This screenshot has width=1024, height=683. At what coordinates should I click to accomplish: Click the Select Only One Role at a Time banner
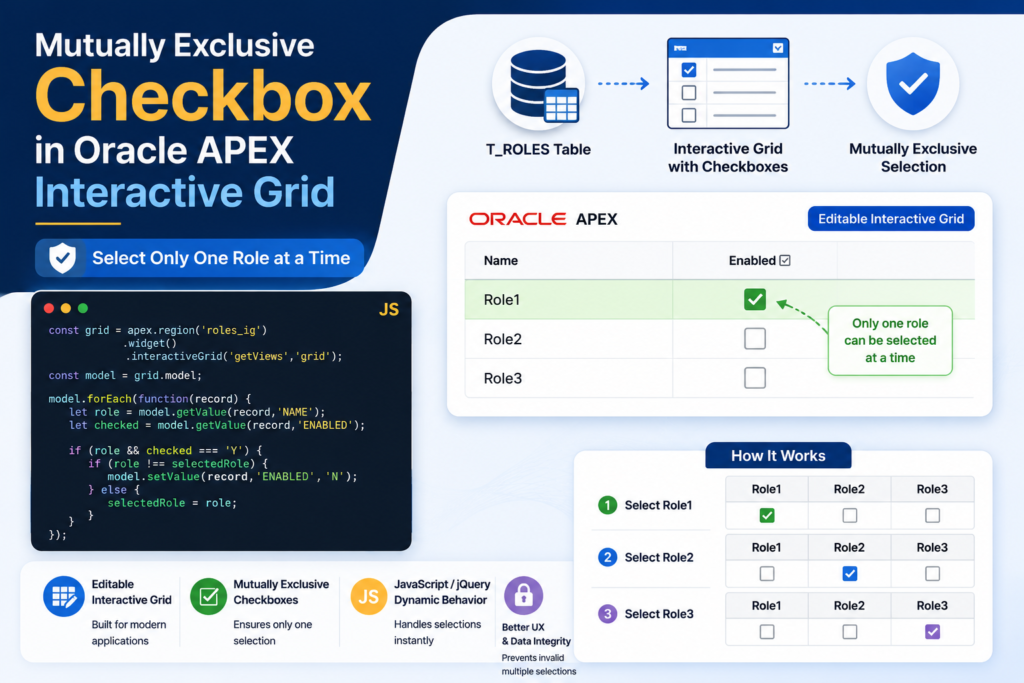[199, 258]
